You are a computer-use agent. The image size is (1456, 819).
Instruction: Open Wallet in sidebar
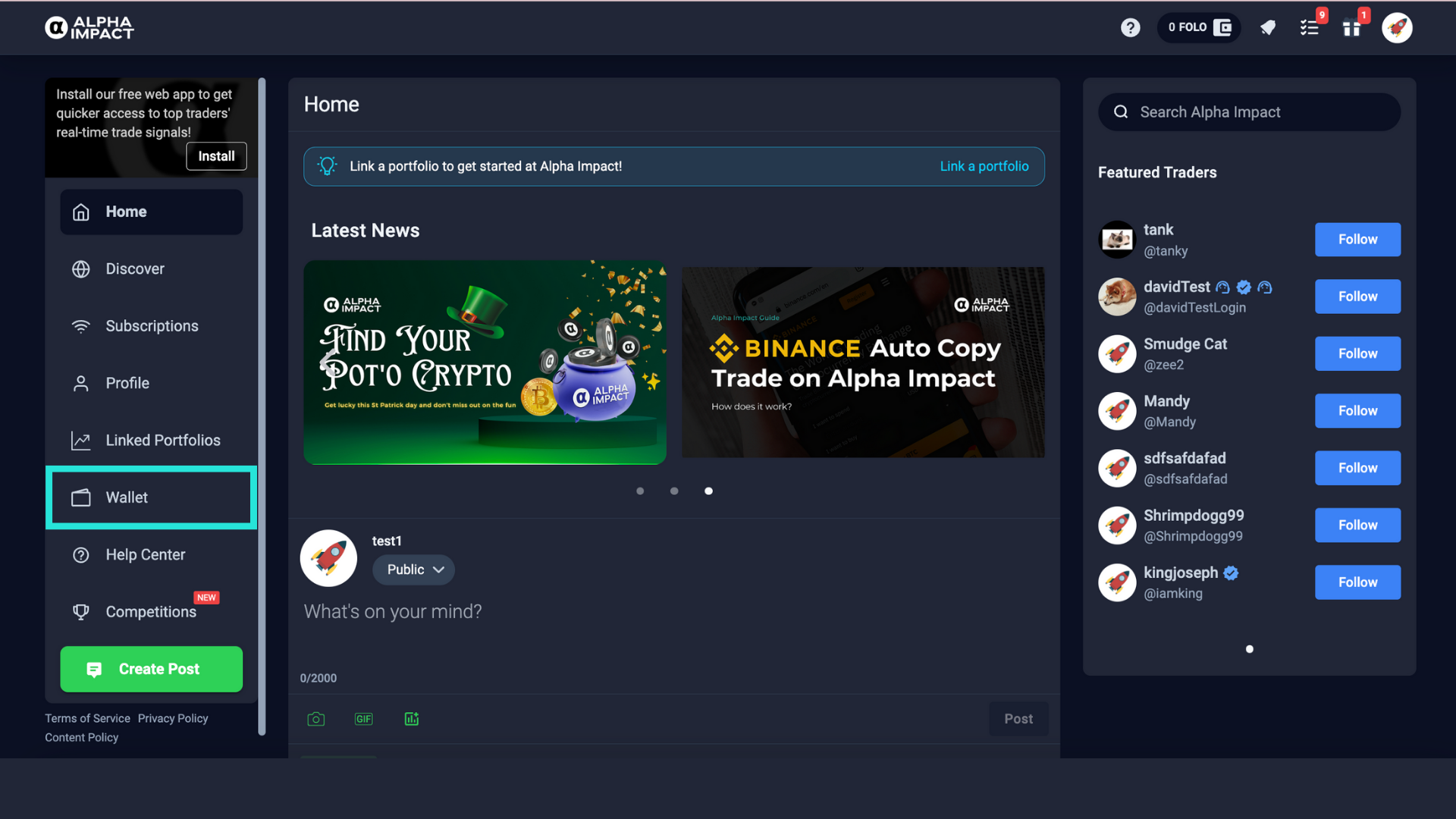coord(152,497)
